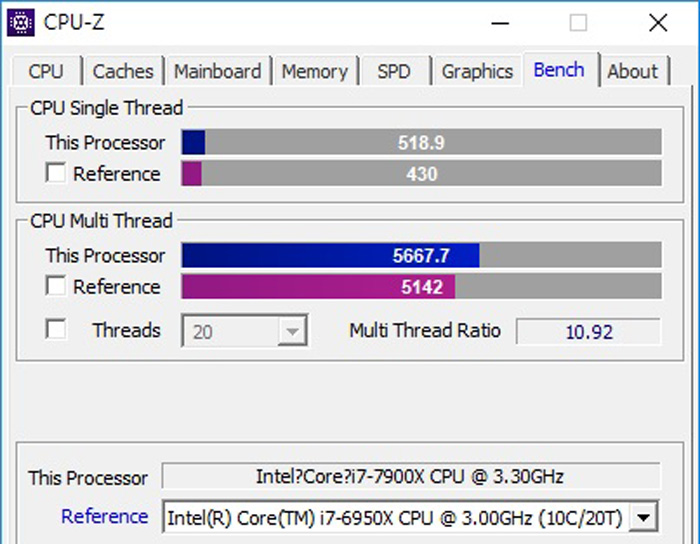Go to the Mainboard tab
This screenshot has height=544, width=700.
pyautogui.click(x=218, y=71)
